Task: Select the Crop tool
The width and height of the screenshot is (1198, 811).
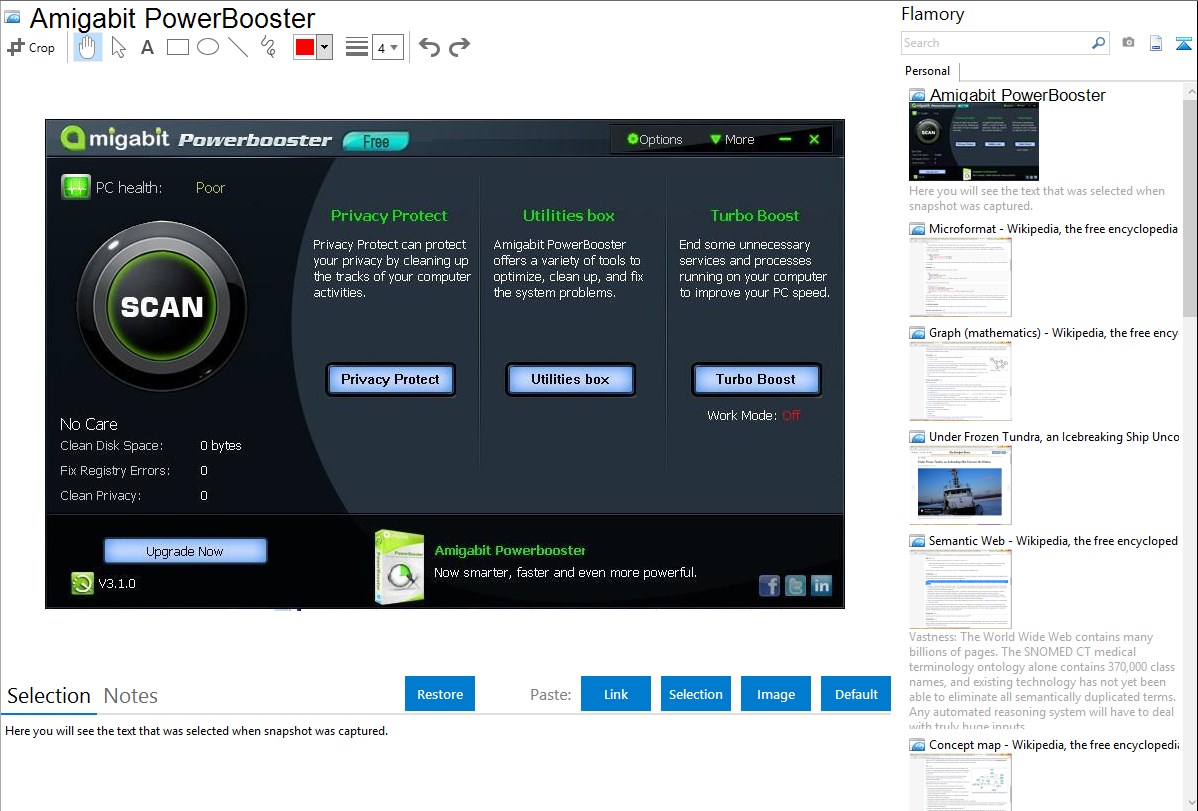Action: 31,47
